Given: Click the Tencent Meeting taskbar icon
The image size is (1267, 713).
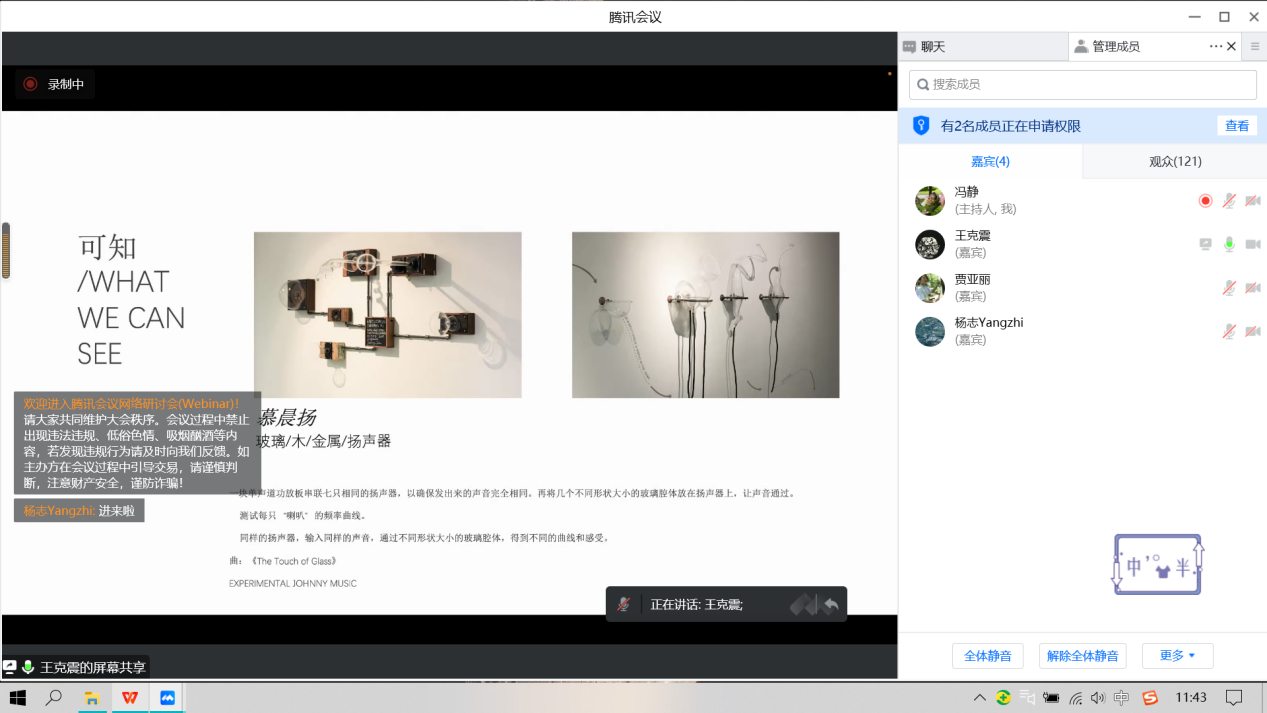Looking at the screenshot, I should (x=167, y=697).
